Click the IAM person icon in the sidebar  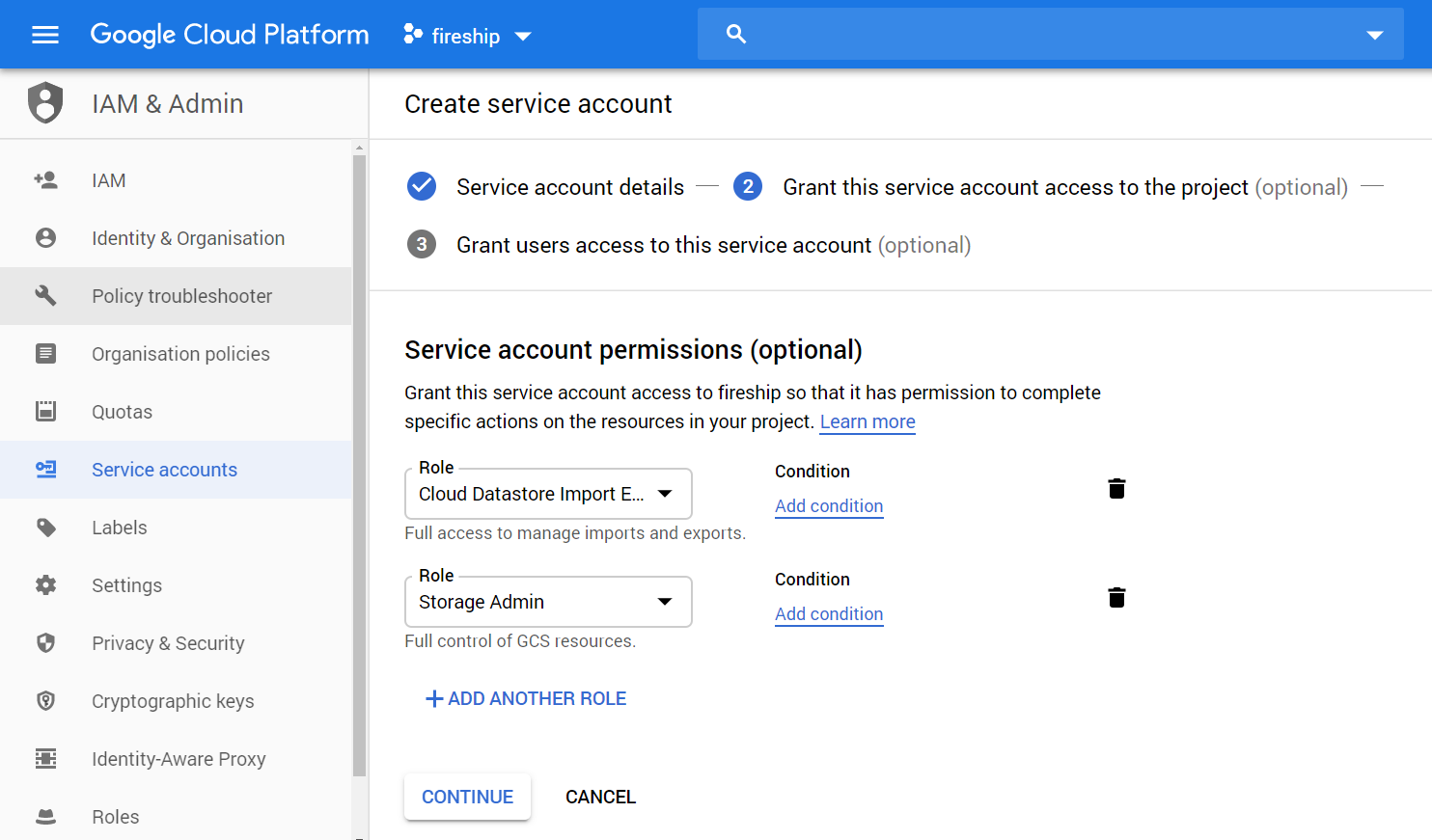click(45, 180)
